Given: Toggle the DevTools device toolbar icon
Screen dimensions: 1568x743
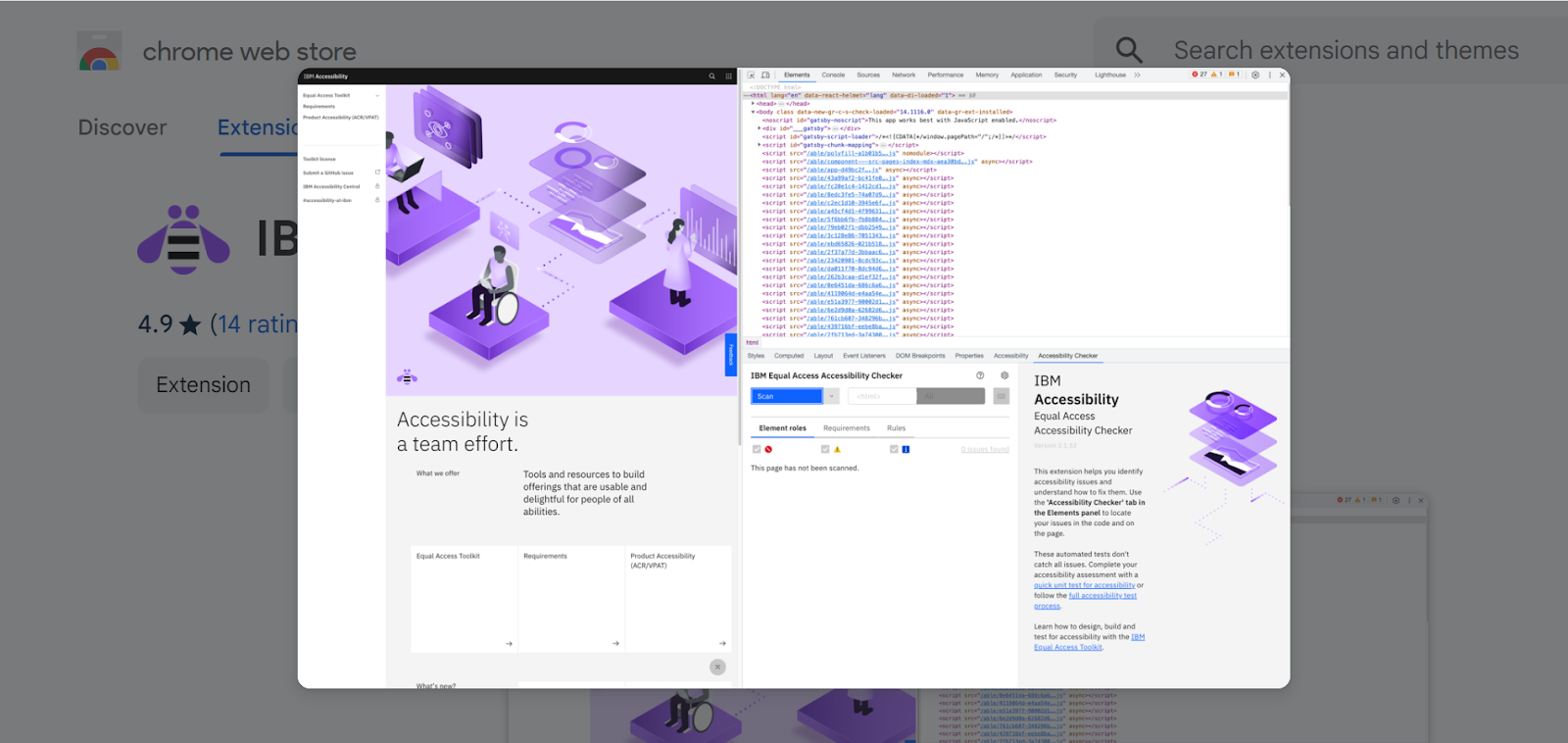Looking at the screenshot, I should 765,74.
